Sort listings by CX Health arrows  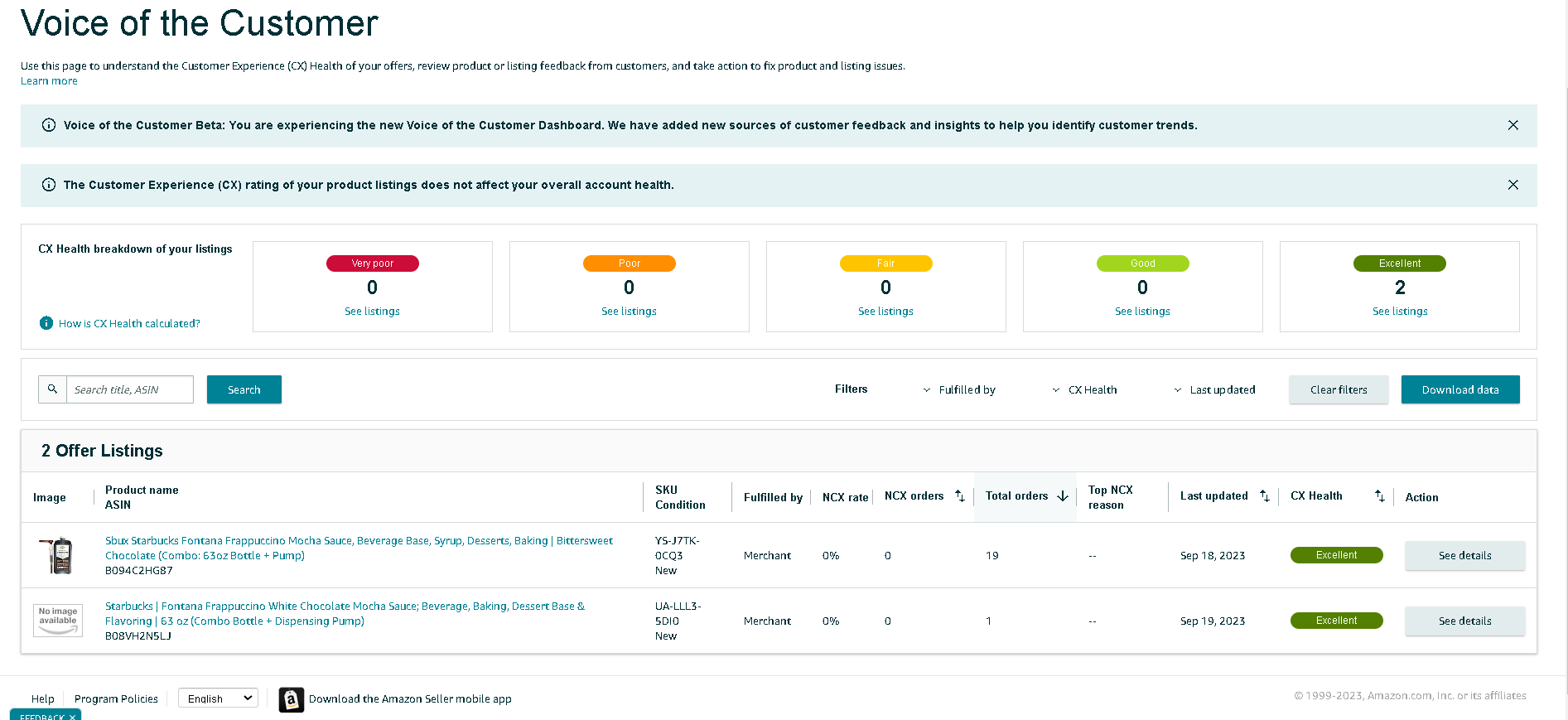[x=1380, y=495]
